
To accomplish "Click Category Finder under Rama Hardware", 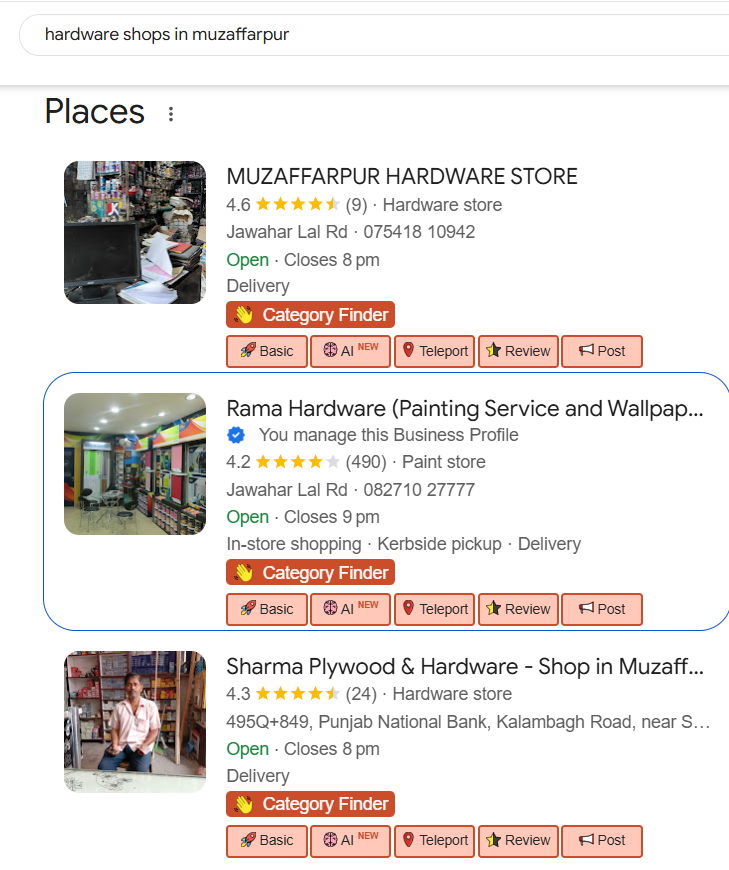I will click(x=311, y=573).
